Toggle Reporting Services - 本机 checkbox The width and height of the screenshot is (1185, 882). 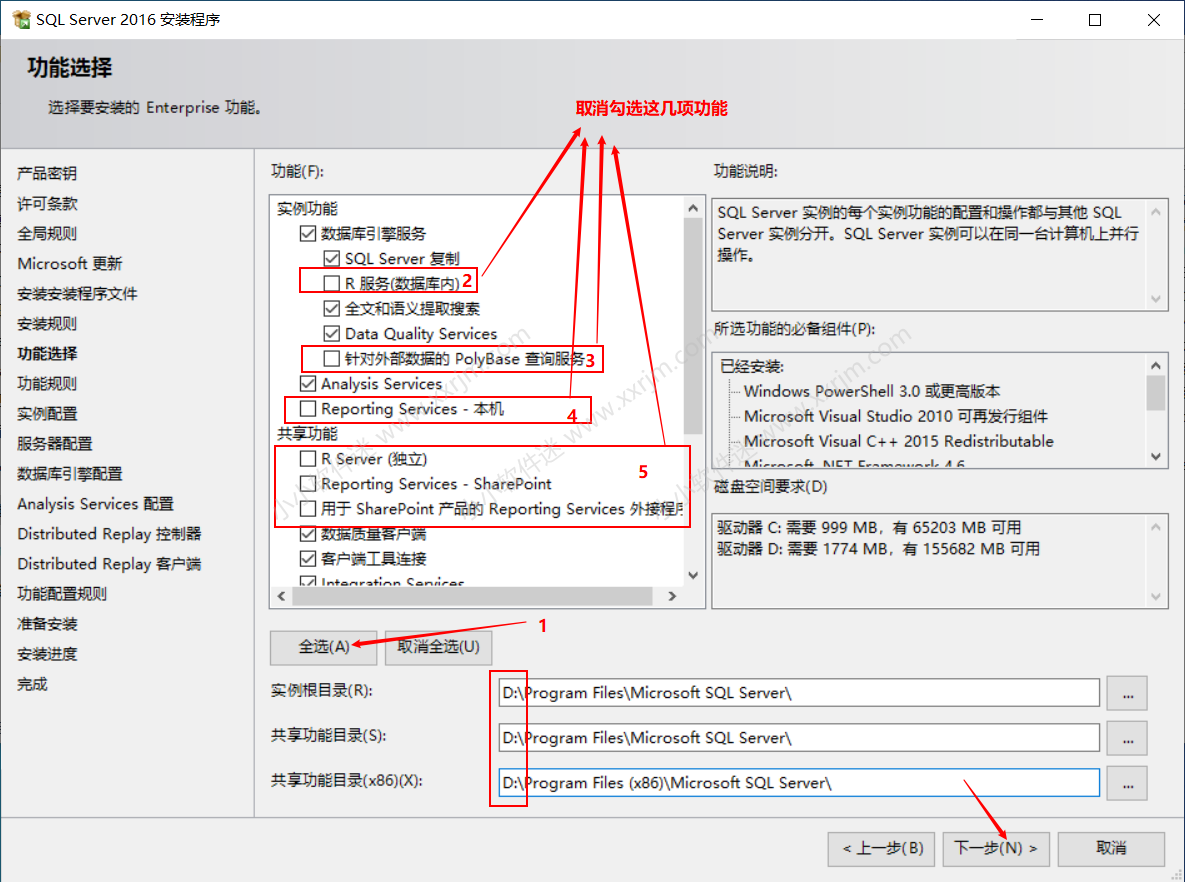point(308,408)
